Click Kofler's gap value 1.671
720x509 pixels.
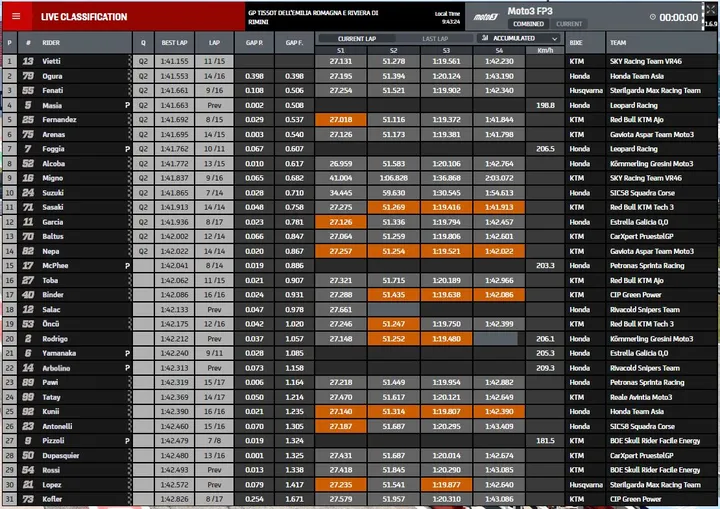pyautogui.click(x=294, y=499)
